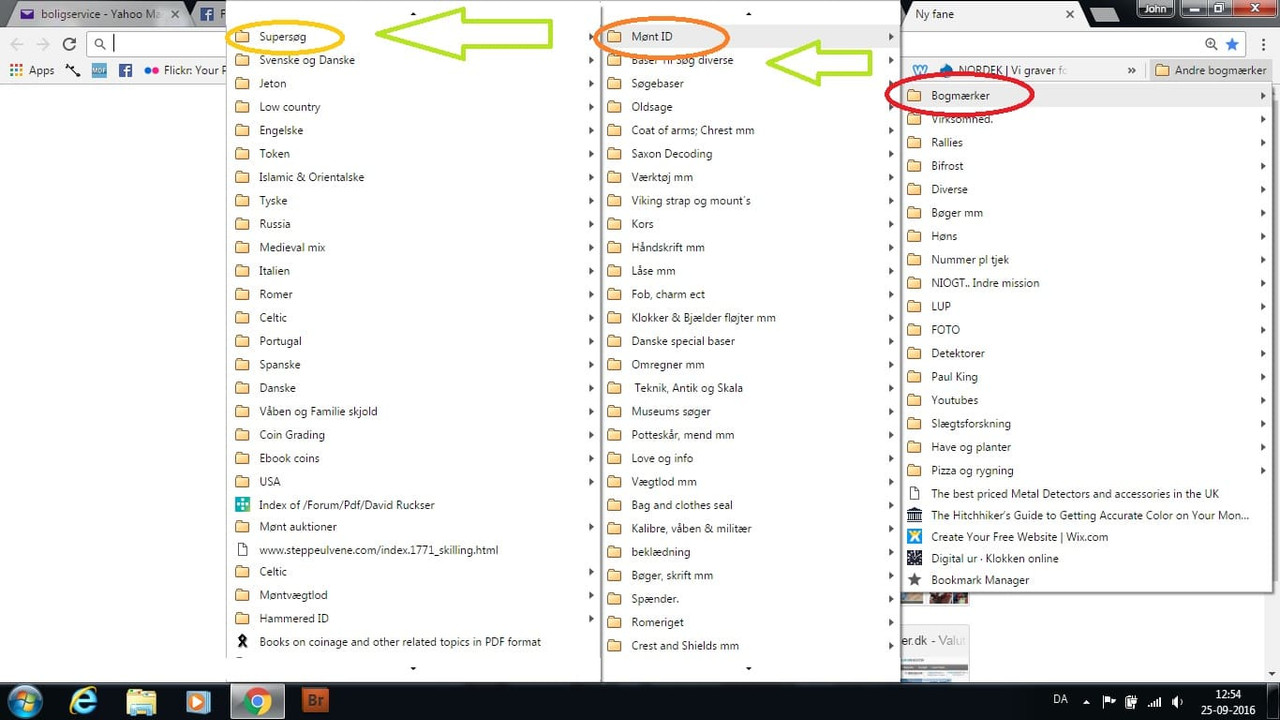This screenshot has height=720, width=1280.
Task: Open the Andre bogmærker folder button
Action: point(1209,70)
